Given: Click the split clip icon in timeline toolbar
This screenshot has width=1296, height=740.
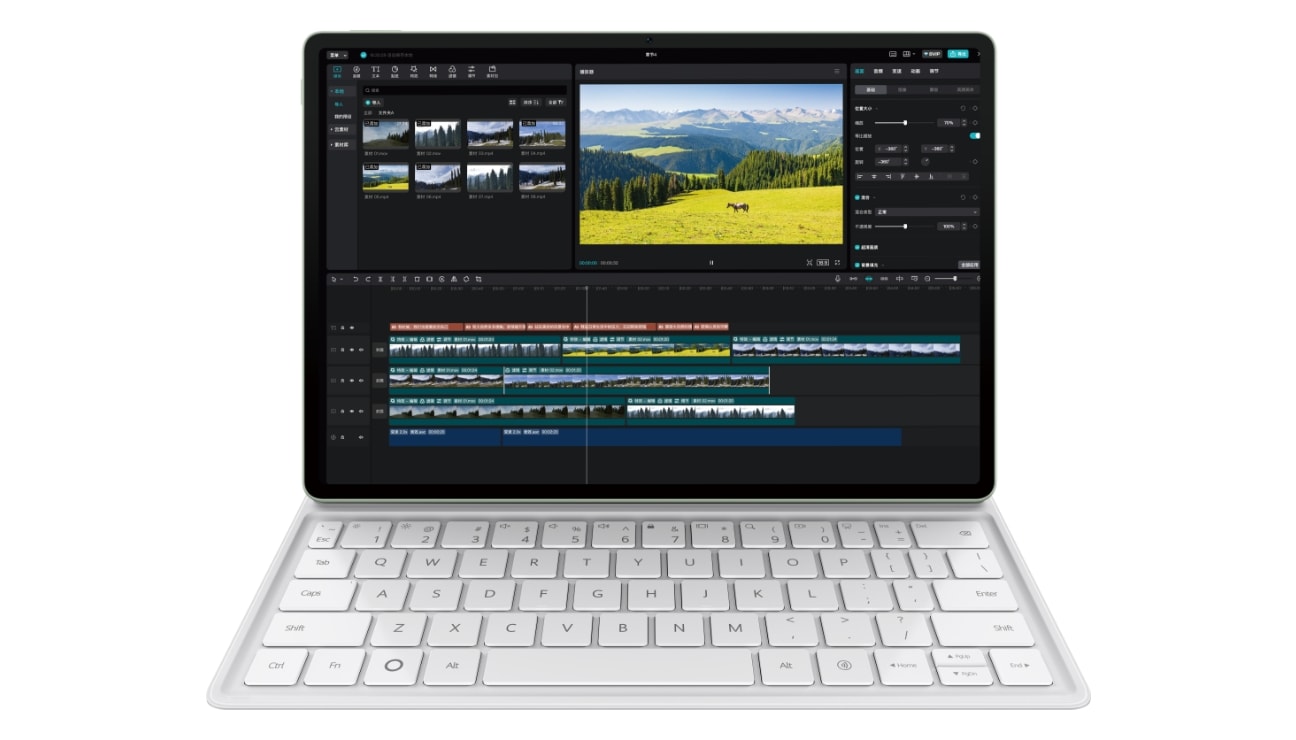Looking at the screenshot, I should [x=381, y=279].
